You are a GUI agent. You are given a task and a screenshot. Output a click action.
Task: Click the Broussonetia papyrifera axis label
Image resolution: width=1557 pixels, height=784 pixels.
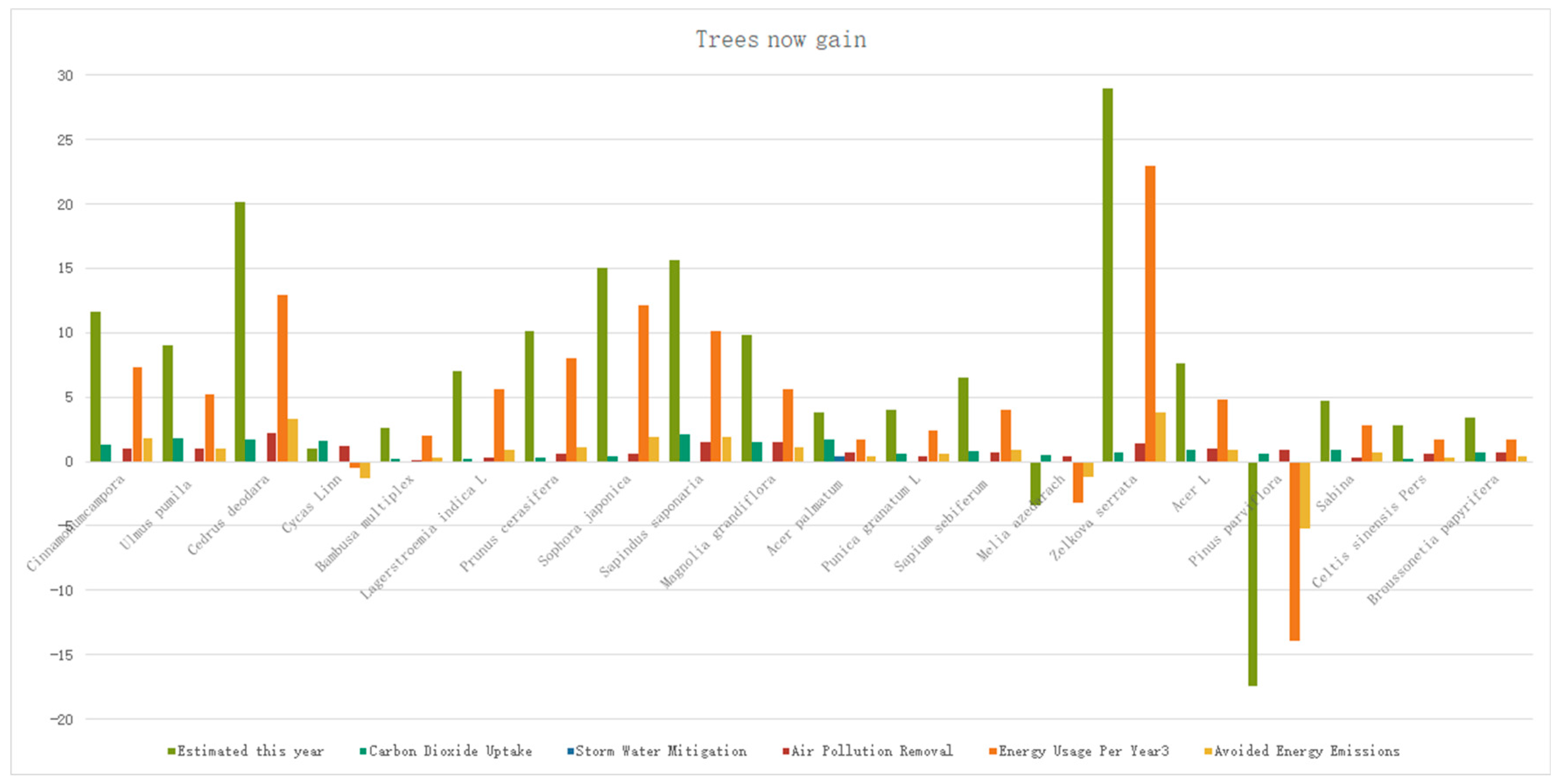[x=1433, y=540]
